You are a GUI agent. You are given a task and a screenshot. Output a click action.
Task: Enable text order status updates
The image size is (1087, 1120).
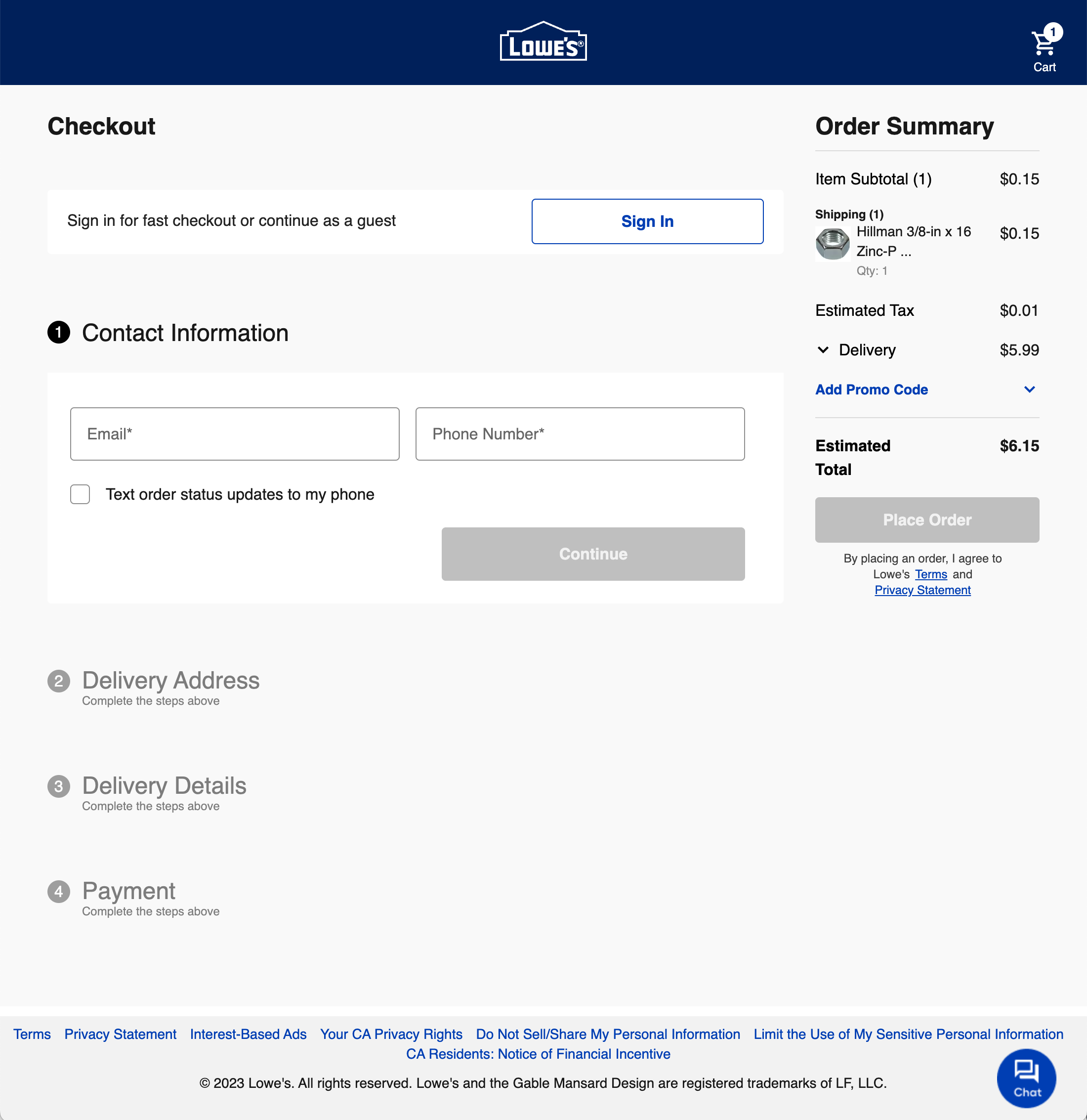(80, 494)
